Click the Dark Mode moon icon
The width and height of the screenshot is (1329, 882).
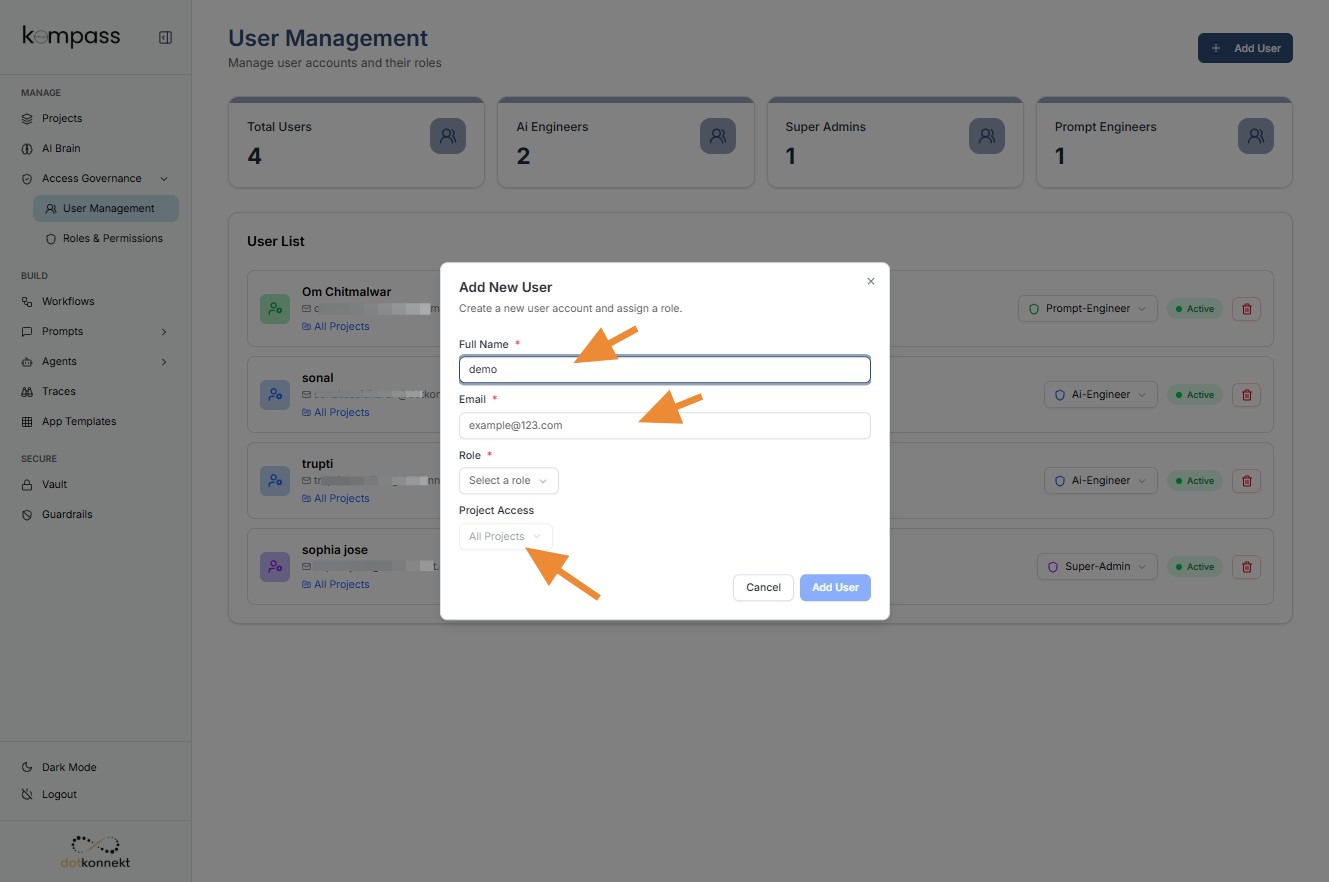click(27, 768)
